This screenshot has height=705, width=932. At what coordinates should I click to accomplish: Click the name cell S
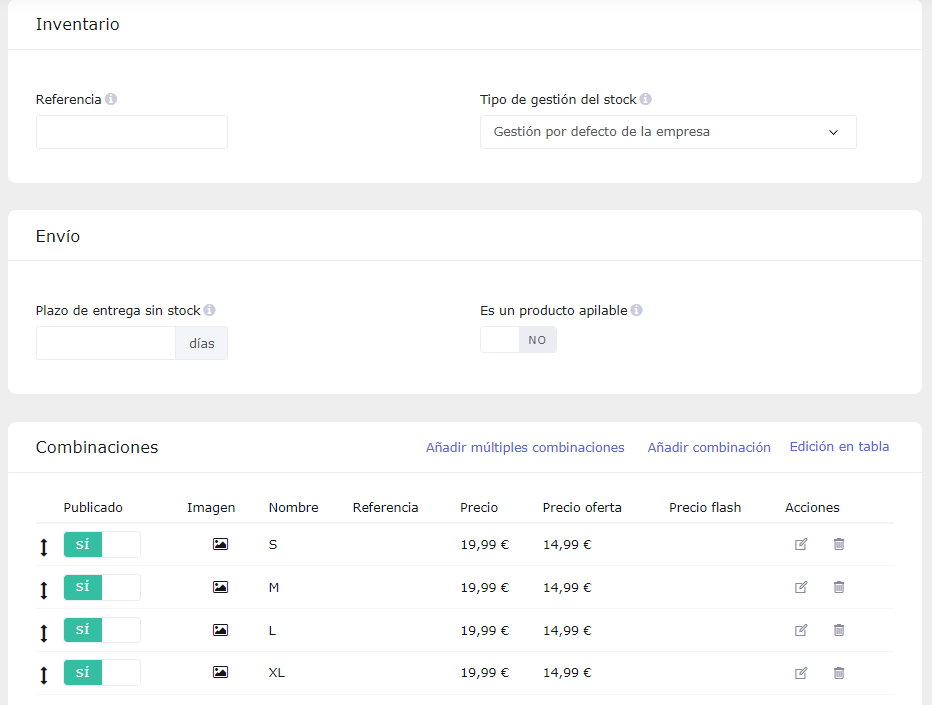coord(273,545)
